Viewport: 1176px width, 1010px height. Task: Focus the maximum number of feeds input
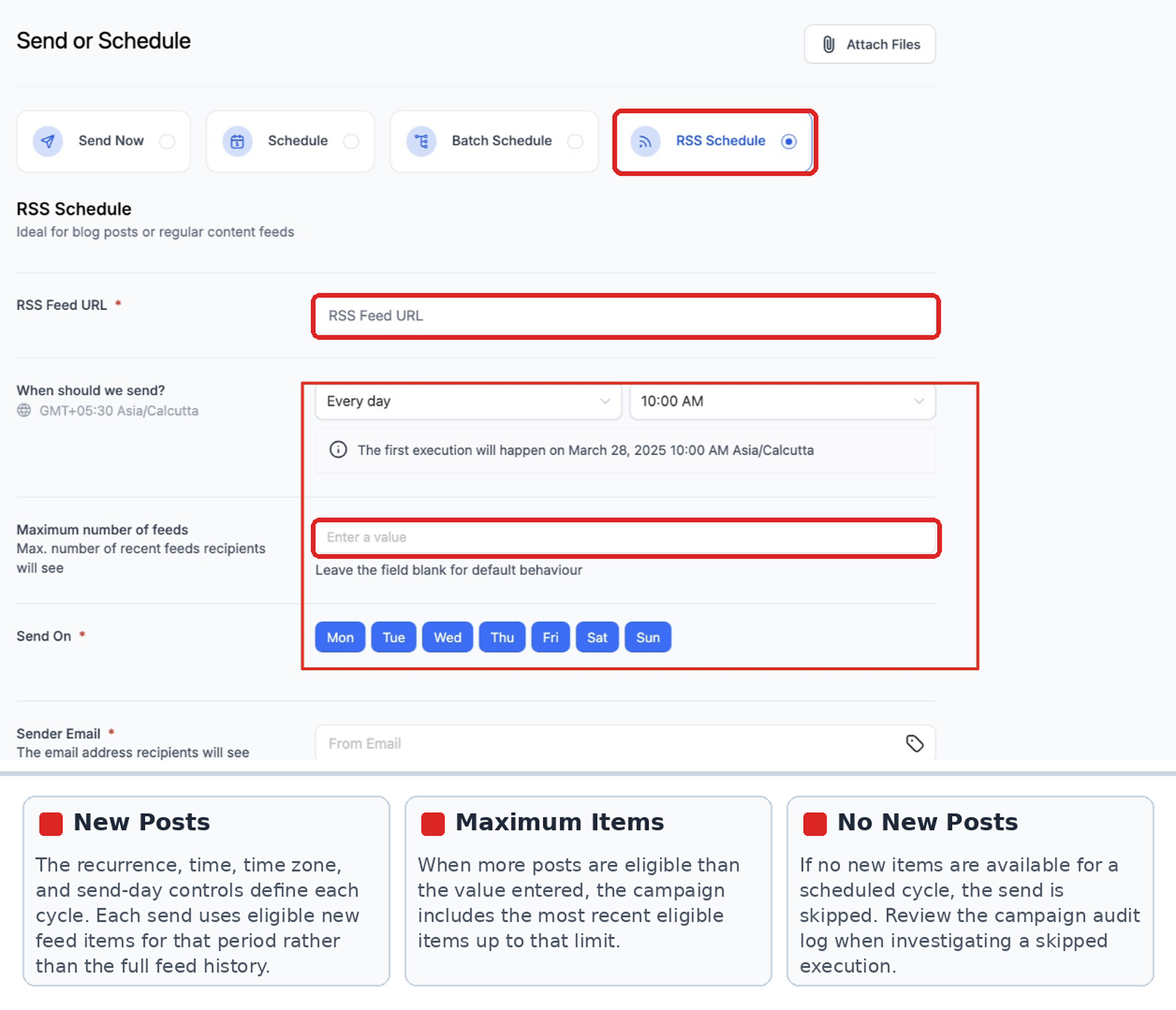[x=625, y=537]
